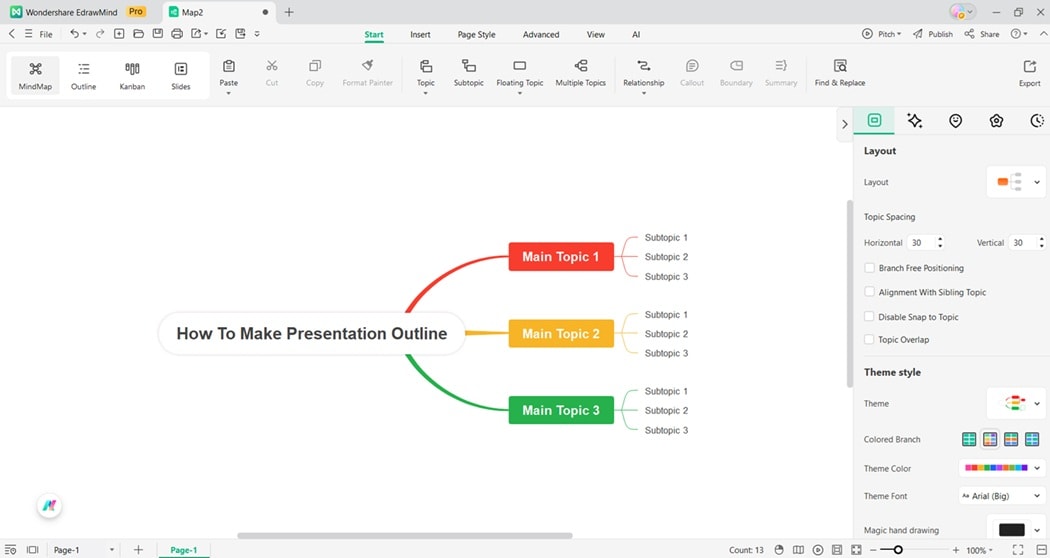The width and height of the screenshot is (1050, 558).
Task: Open the AI ribbon tab
Action: tap(636, 35)
